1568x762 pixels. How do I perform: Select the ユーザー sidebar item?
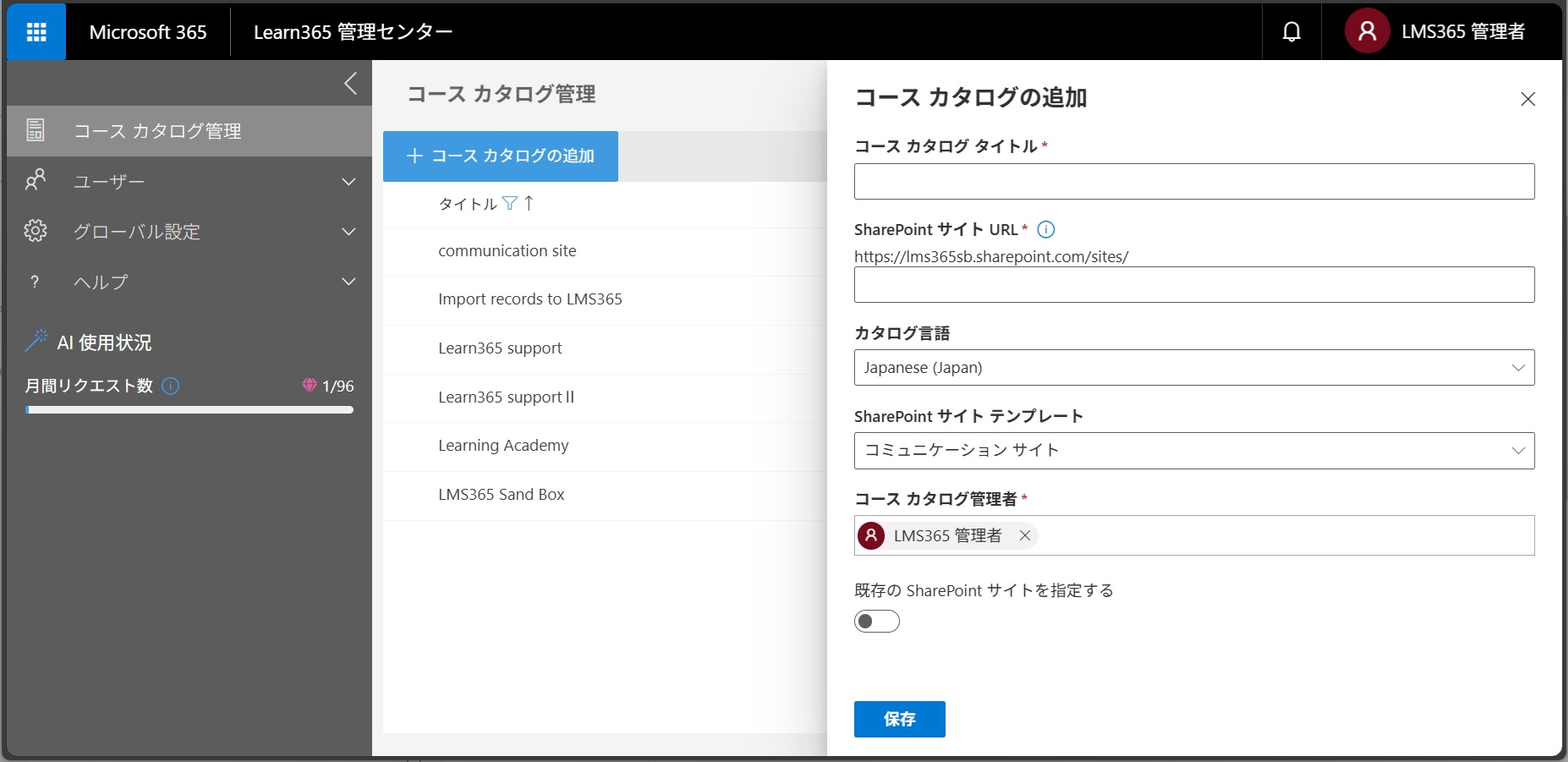189,181
